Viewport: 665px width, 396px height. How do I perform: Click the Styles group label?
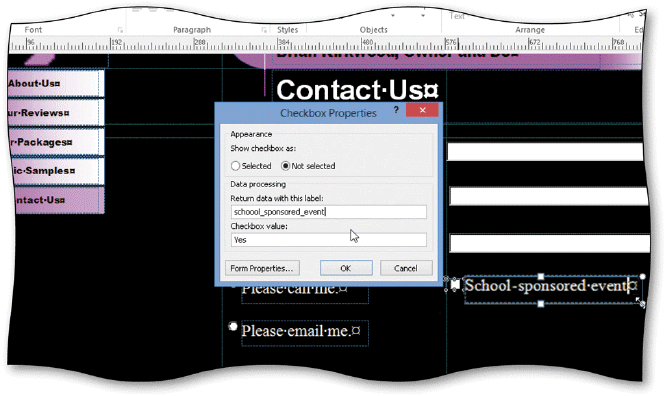point(288,30)
